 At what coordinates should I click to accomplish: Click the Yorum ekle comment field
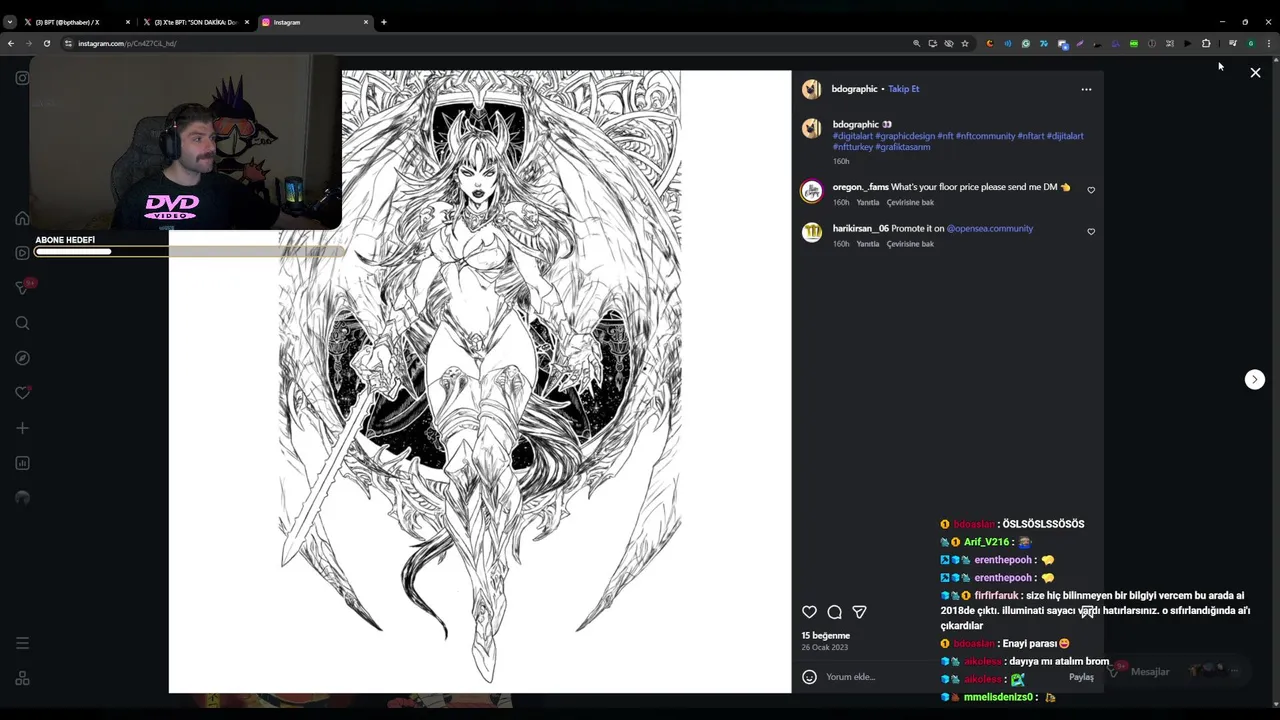click(940, 677)
